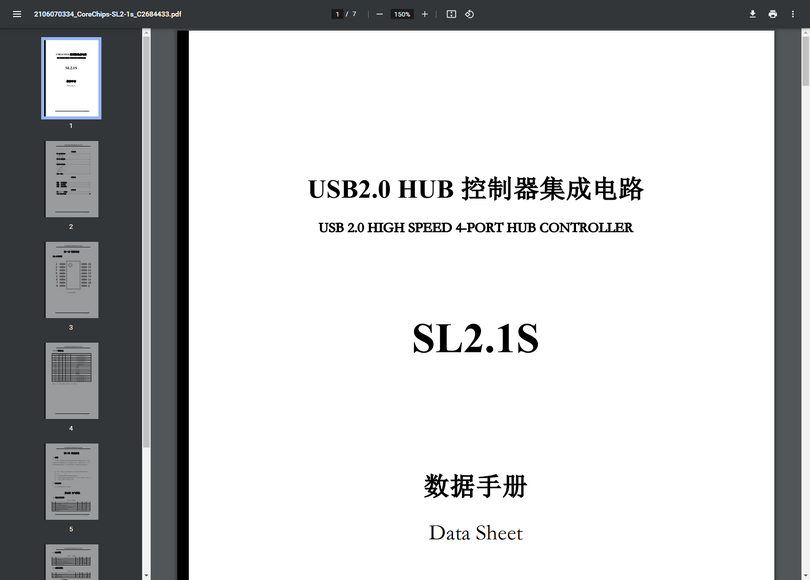Rotate the document counterclockwise
Viewport: 810px width, 580px height.
point(469,14)
